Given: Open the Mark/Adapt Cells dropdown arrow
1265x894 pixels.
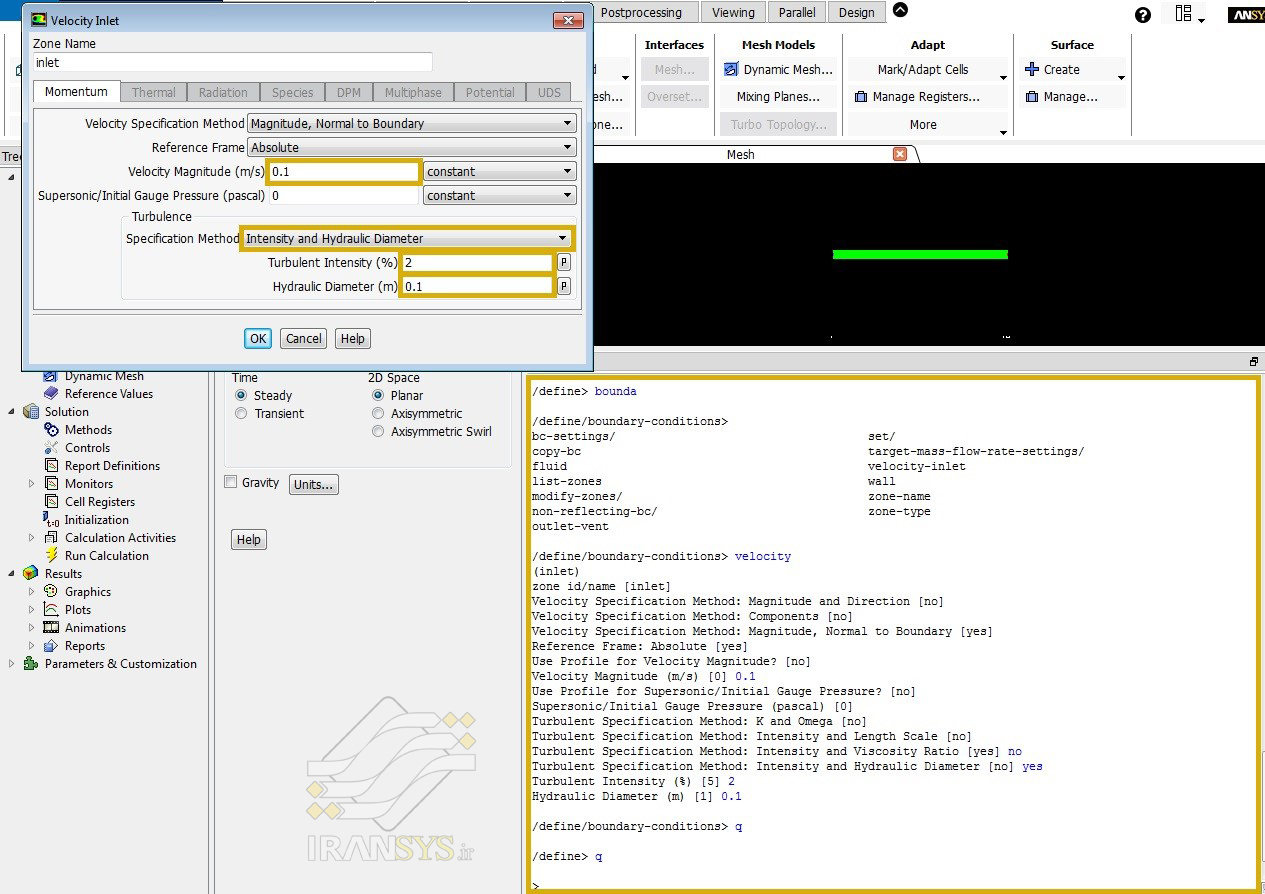Looking at the screenshot, I should 1003,77.
